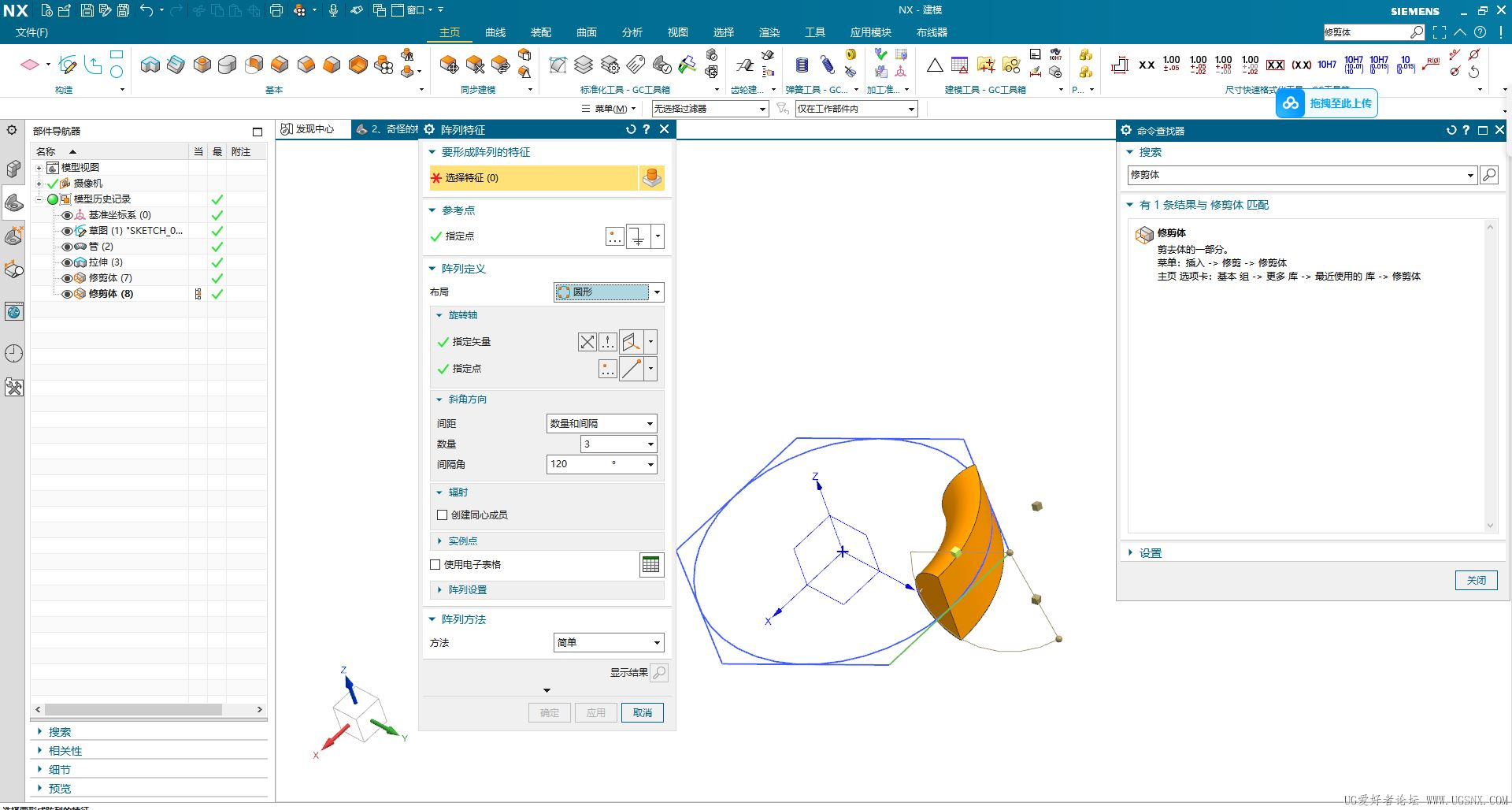Expand the 设置 section in 命令查找器
Screen dimensions: 1512x810
point(1131,553)
